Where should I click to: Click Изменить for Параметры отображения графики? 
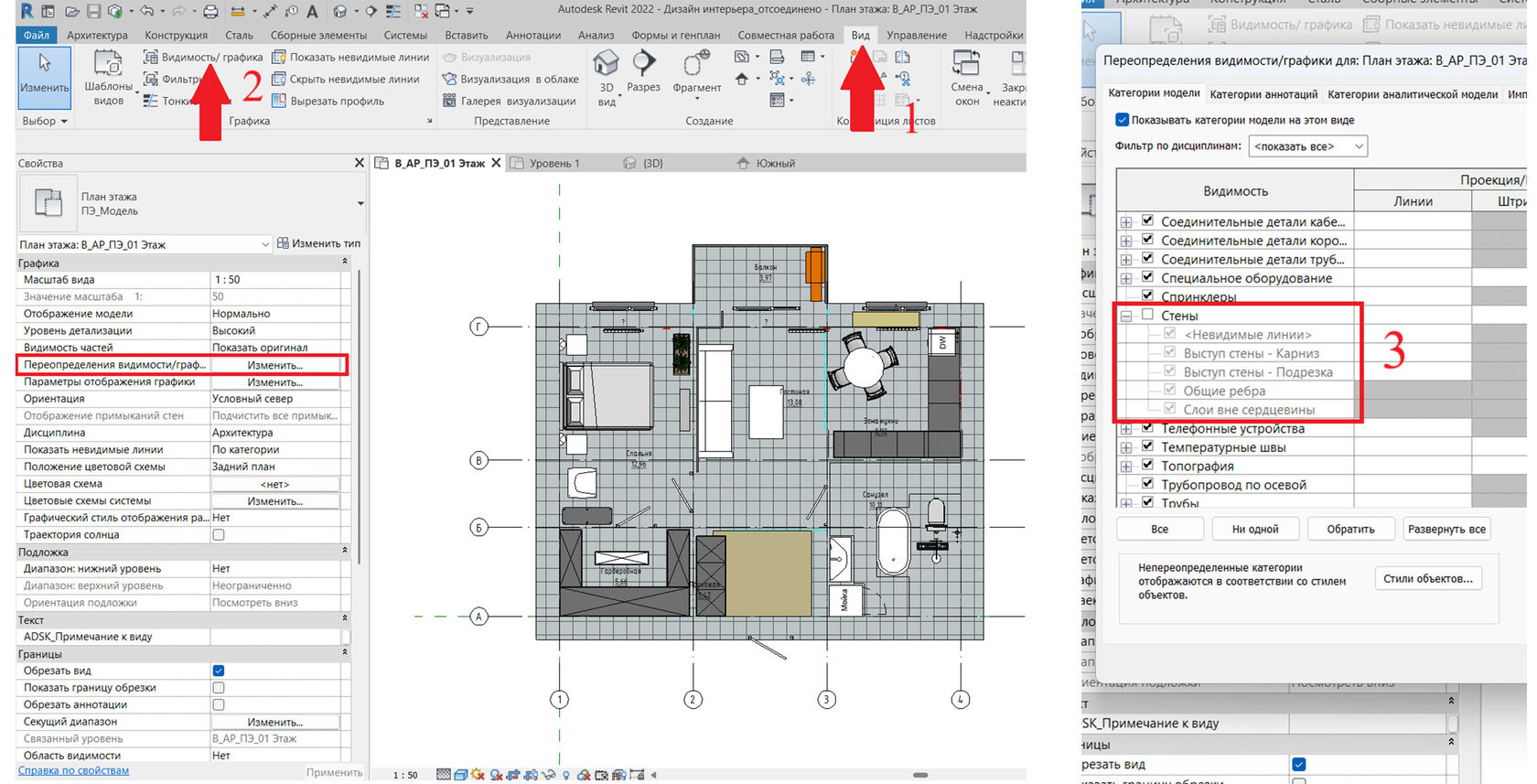(x=275, y=382)
